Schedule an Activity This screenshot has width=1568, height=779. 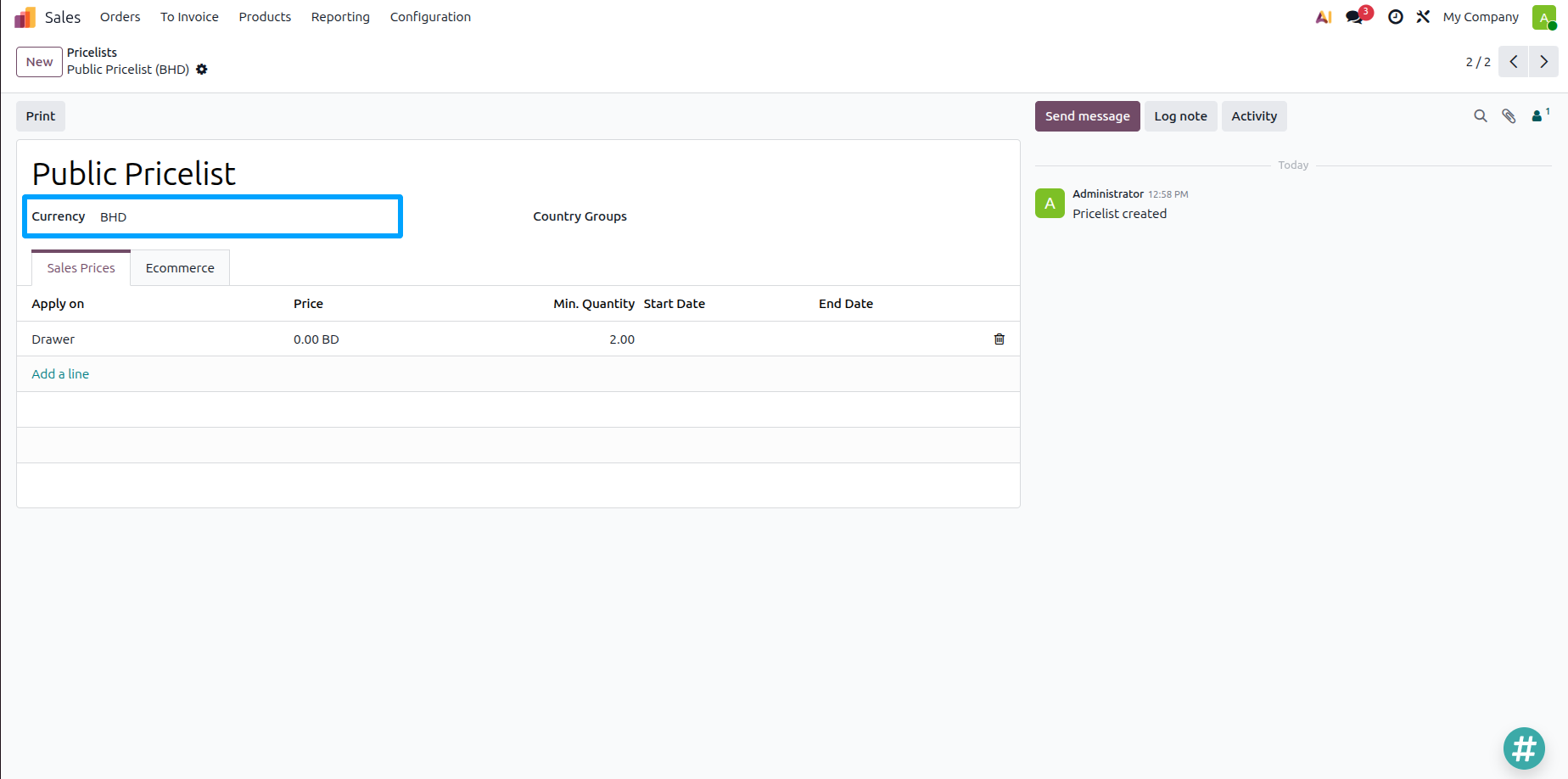coord(1254,116)
